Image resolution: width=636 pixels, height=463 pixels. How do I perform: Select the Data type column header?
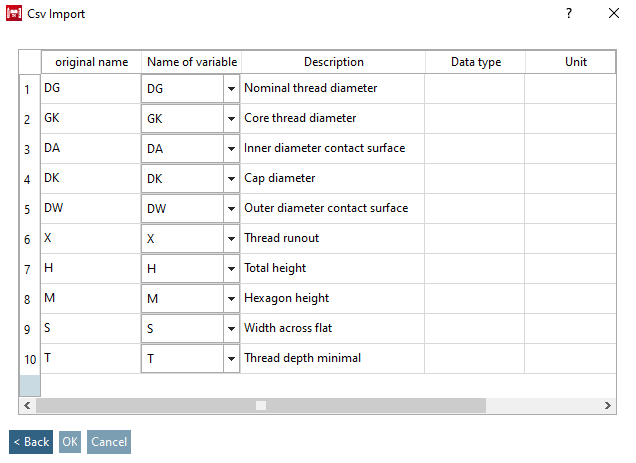click(x=475, y=62)
